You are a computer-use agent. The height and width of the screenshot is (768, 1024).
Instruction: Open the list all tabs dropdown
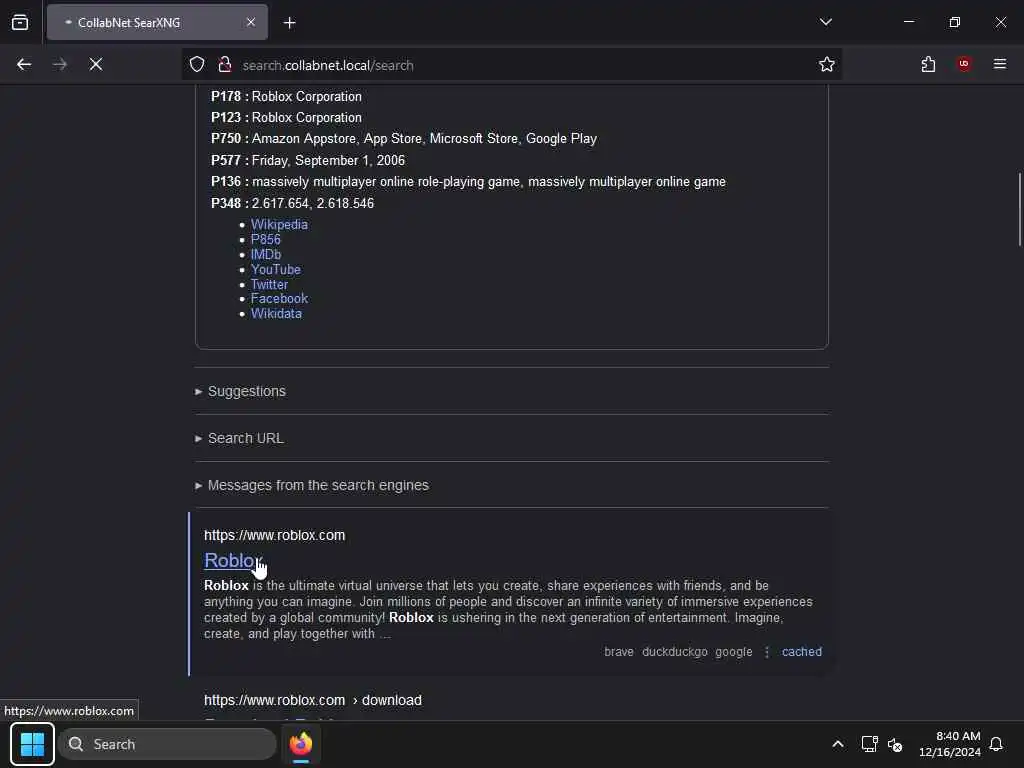click(826, 22)
